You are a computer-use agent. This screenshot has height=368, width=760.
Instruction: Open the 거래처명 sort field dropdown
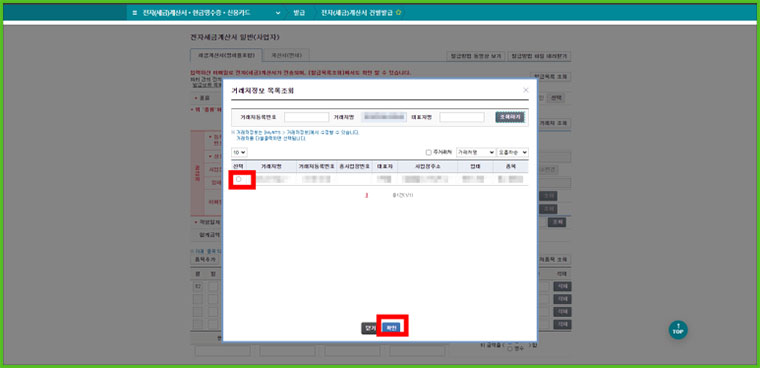475,152
